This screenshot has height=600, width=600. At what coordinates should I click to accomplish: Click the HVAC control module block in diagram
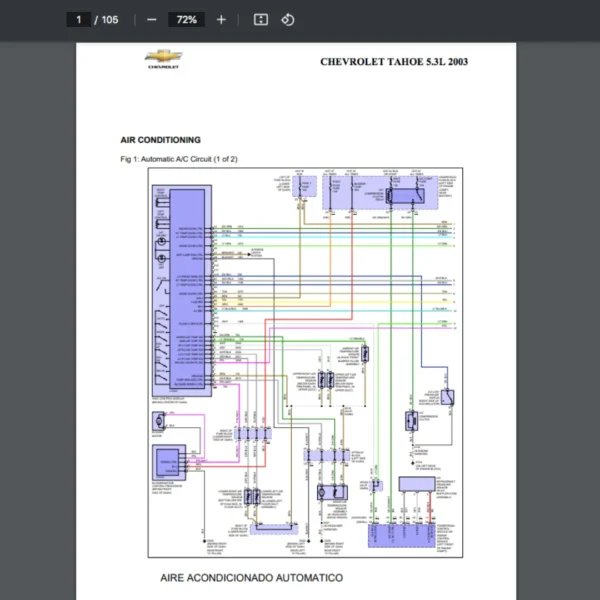point(186,290)
